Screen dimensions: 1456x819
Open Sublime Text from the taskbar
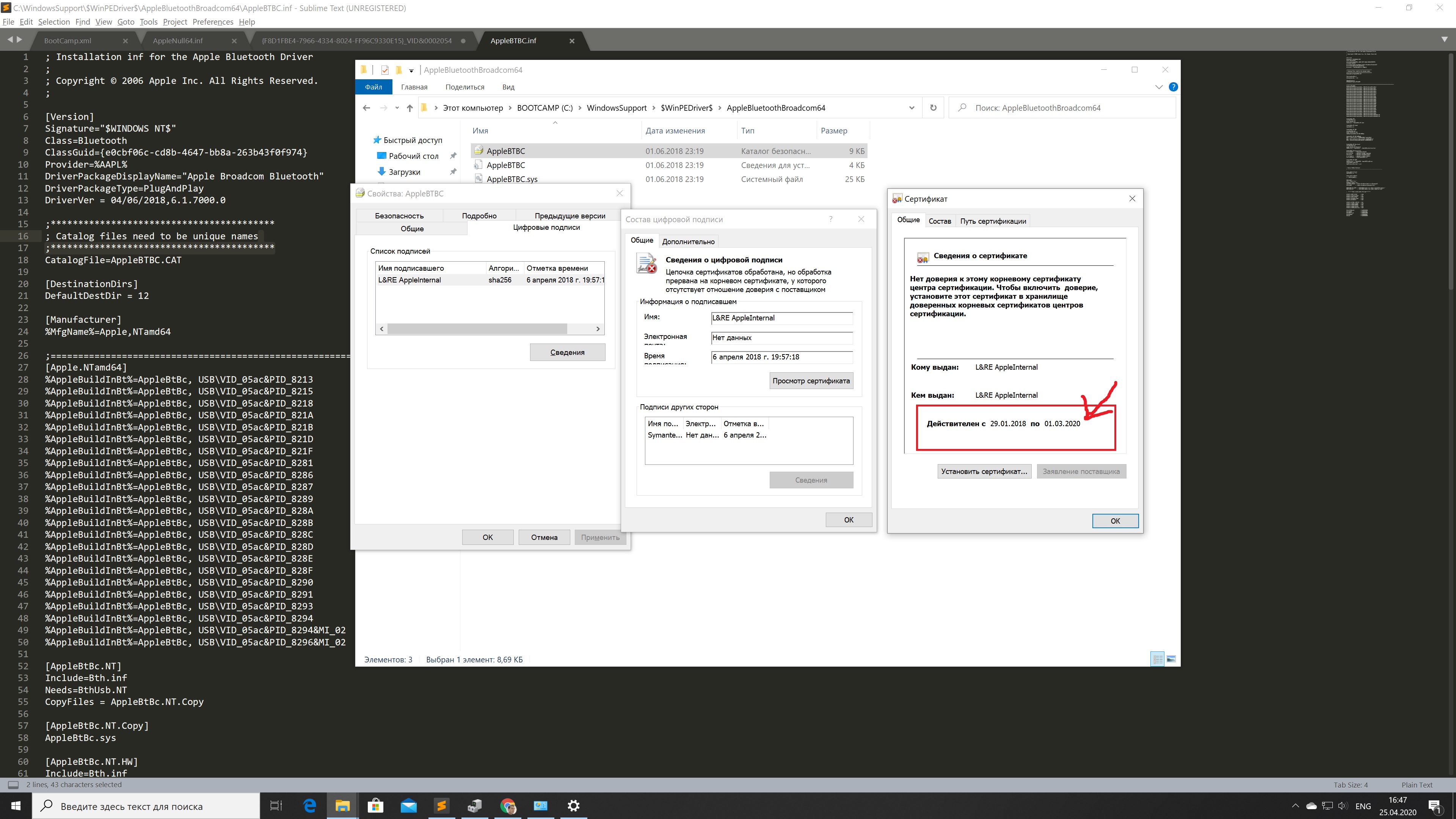441,806
